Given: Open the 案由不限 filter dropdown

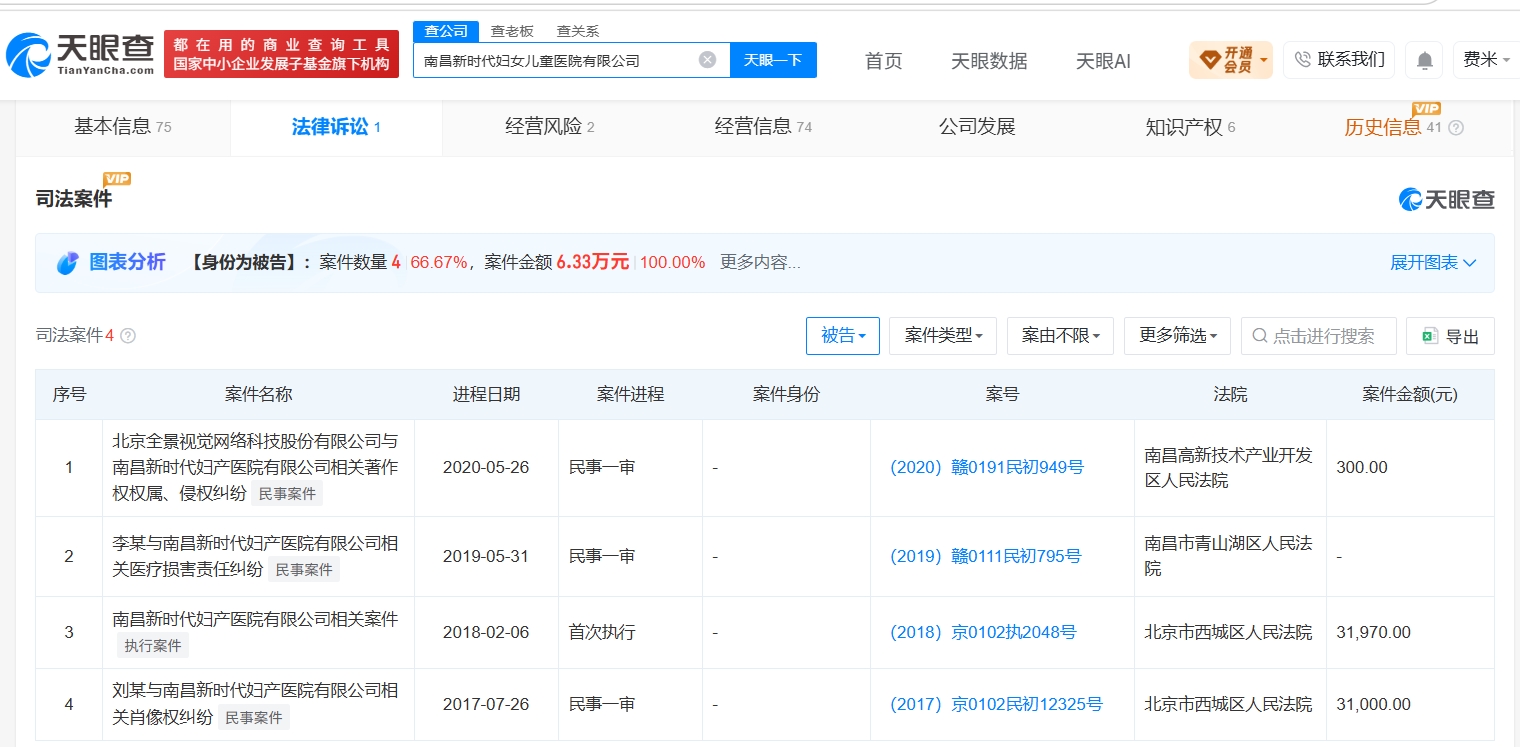Looking at the screenshot, I should (x=1060, y=336).
